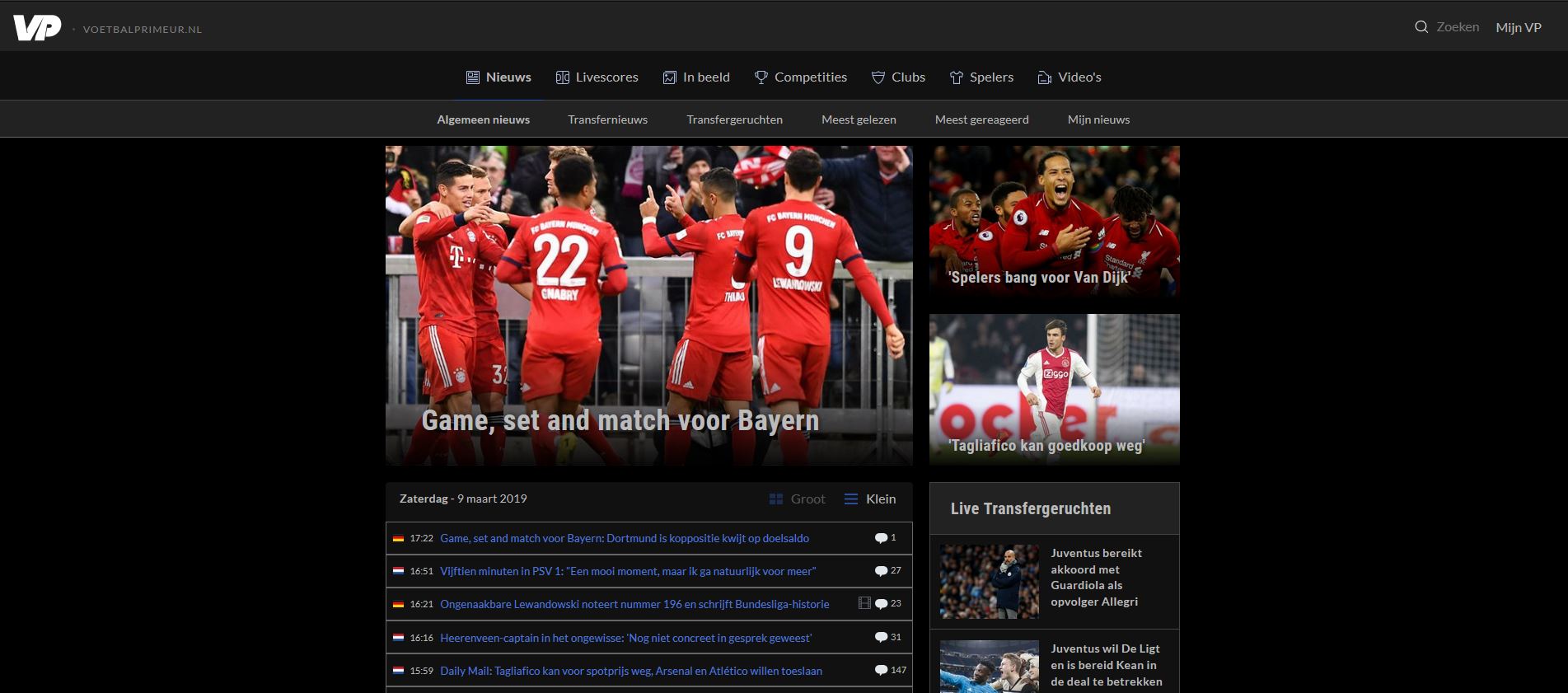Click the Clubs shield icon
This screenshot has width=1568, height=693.
point(878,77)
